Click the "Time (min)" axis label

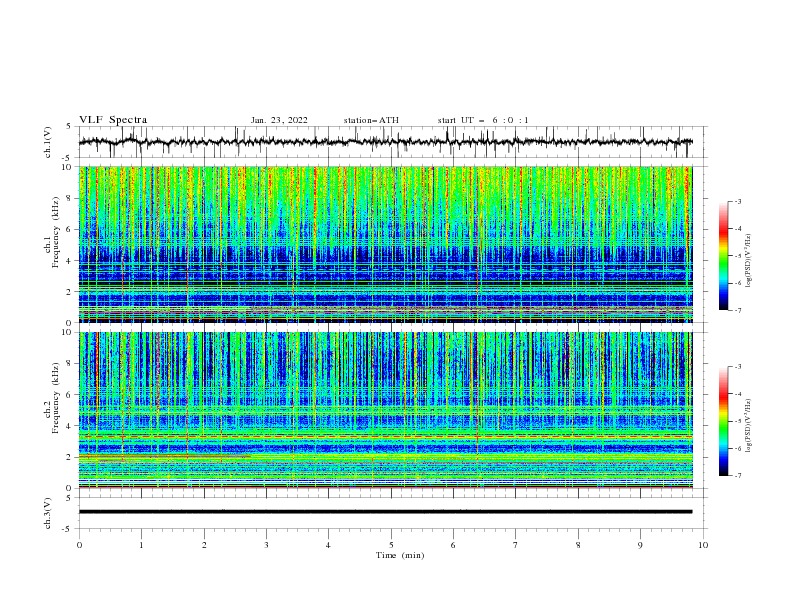(400, 555)
